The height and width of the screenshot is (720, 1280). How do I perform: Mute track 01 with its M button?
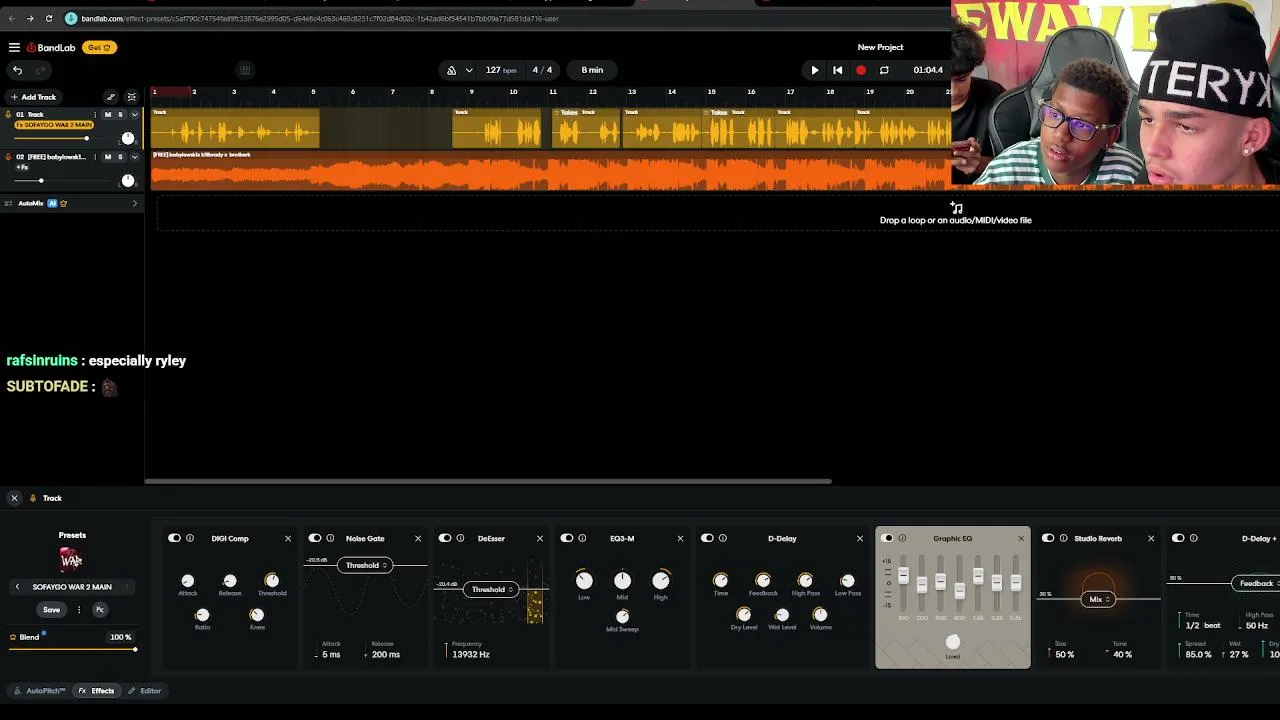[x=108, y=115]
